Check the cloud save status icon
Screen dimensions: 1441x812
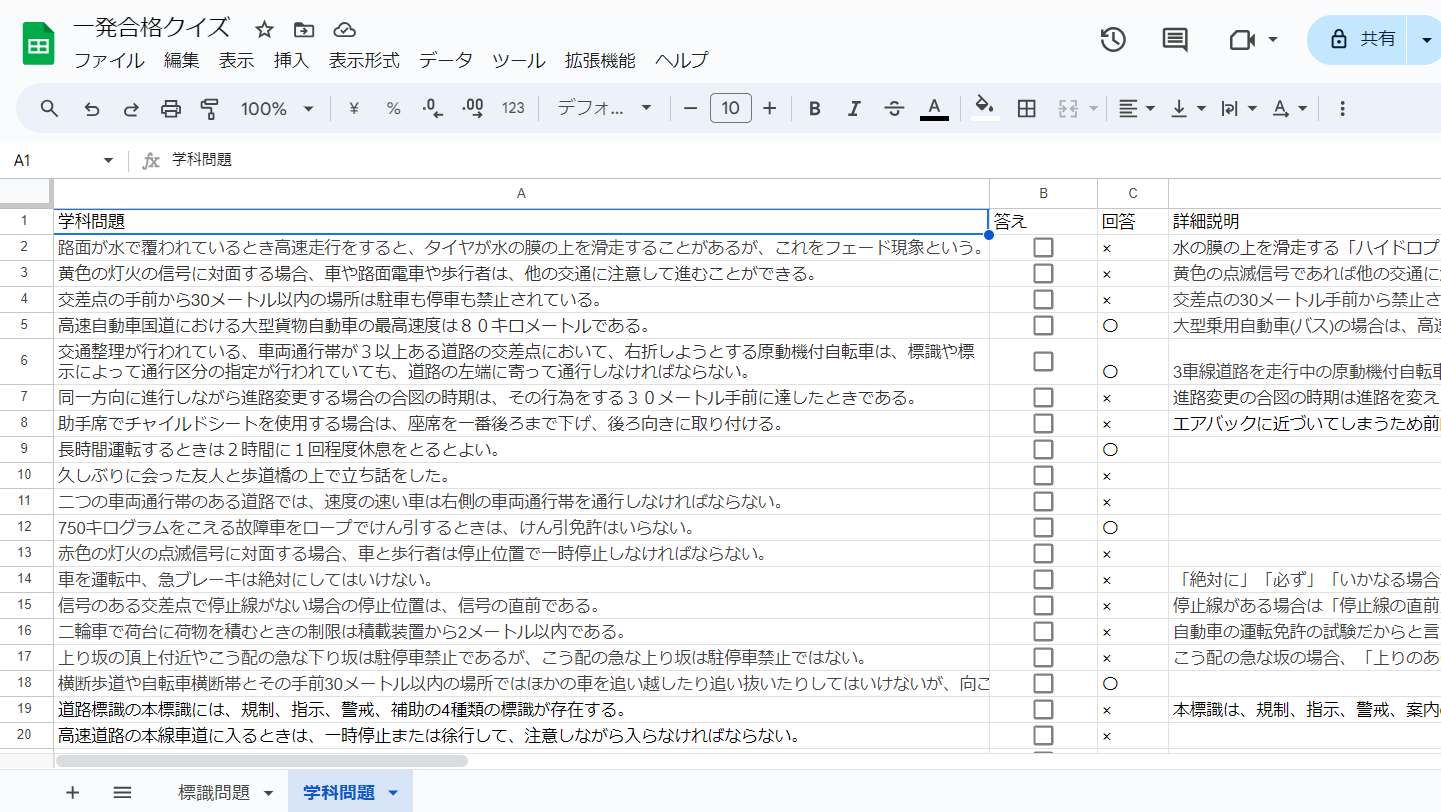click(x=344, y=30)
